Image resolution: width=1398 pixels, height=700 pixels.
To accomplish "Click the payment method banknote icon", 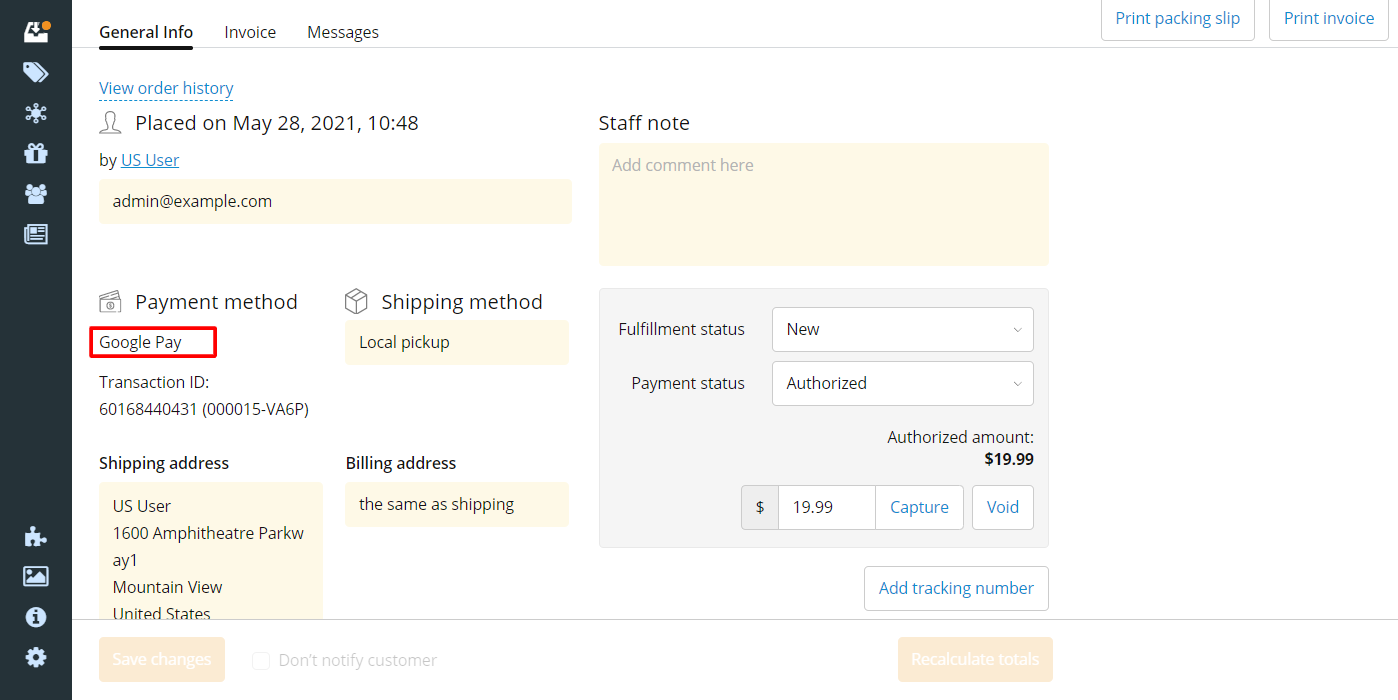I will (x=110, y=302).
